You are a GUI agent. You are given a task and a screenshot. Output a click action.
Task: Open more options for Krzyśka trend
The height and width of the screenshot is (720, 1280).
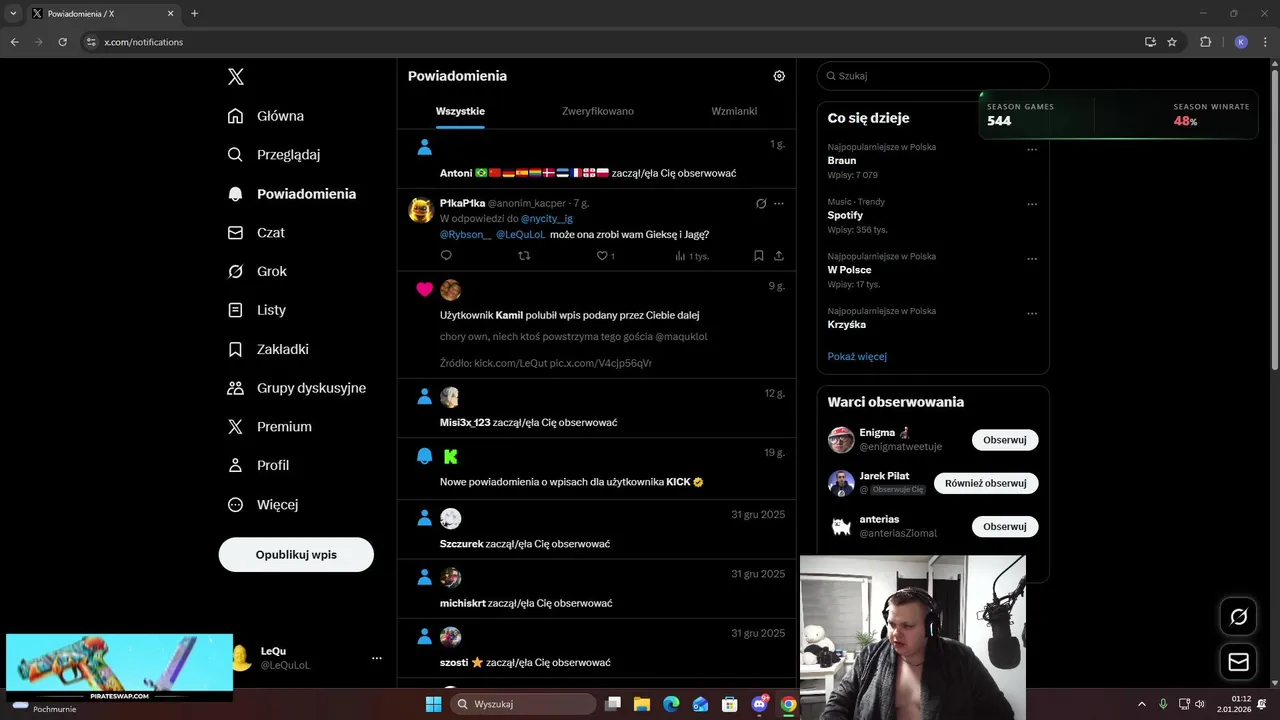1032,314
